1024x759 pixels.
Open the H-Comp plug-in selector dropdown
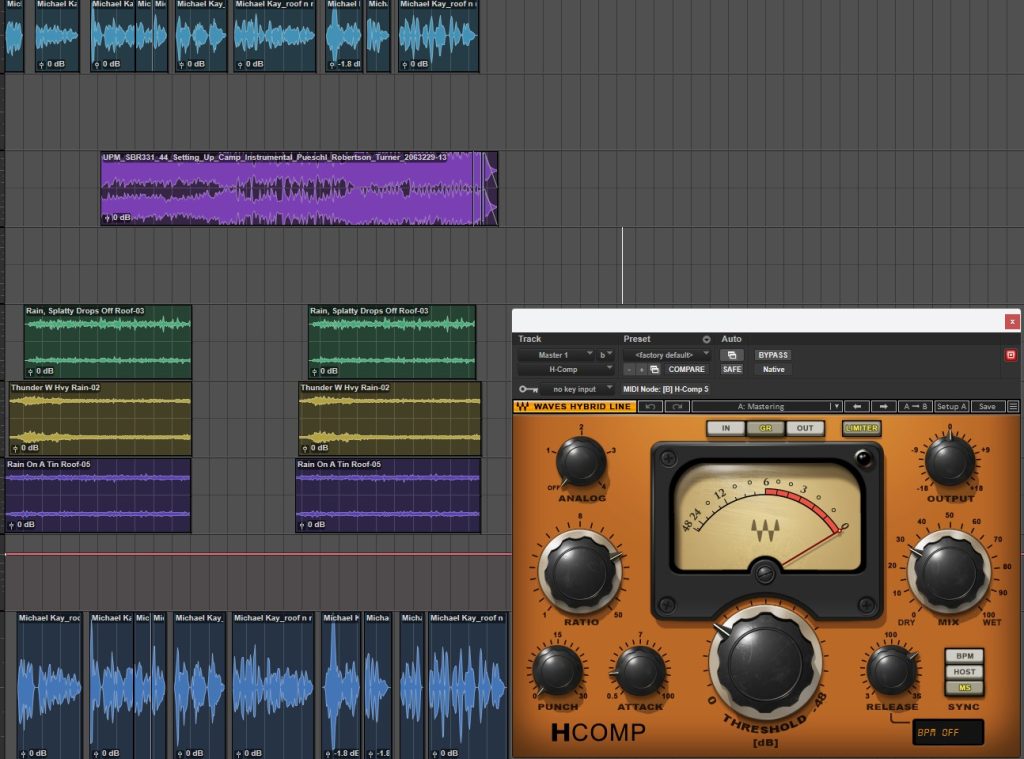coord(566,370)
